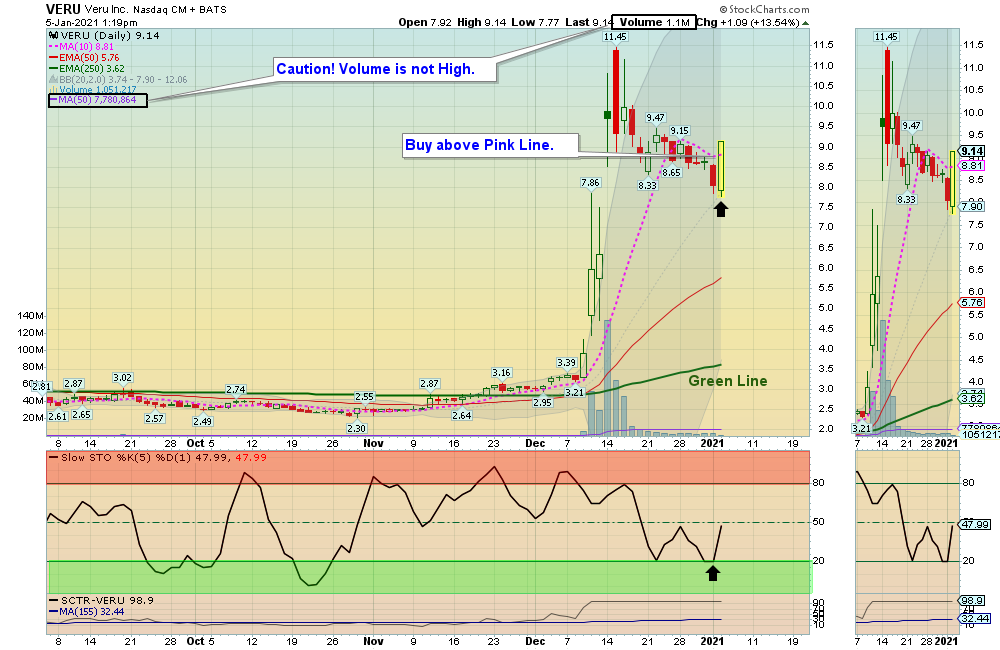Click the 7.90 Bollinger tag in side panel
1000x650 pixels.
click(x=972, y=207)
